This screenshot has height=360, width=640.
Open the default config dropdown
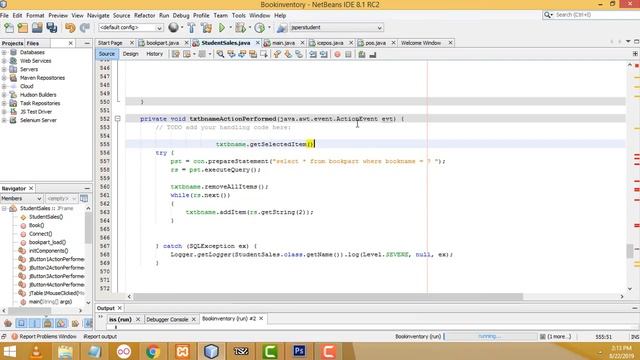click(x=131, y=27)
